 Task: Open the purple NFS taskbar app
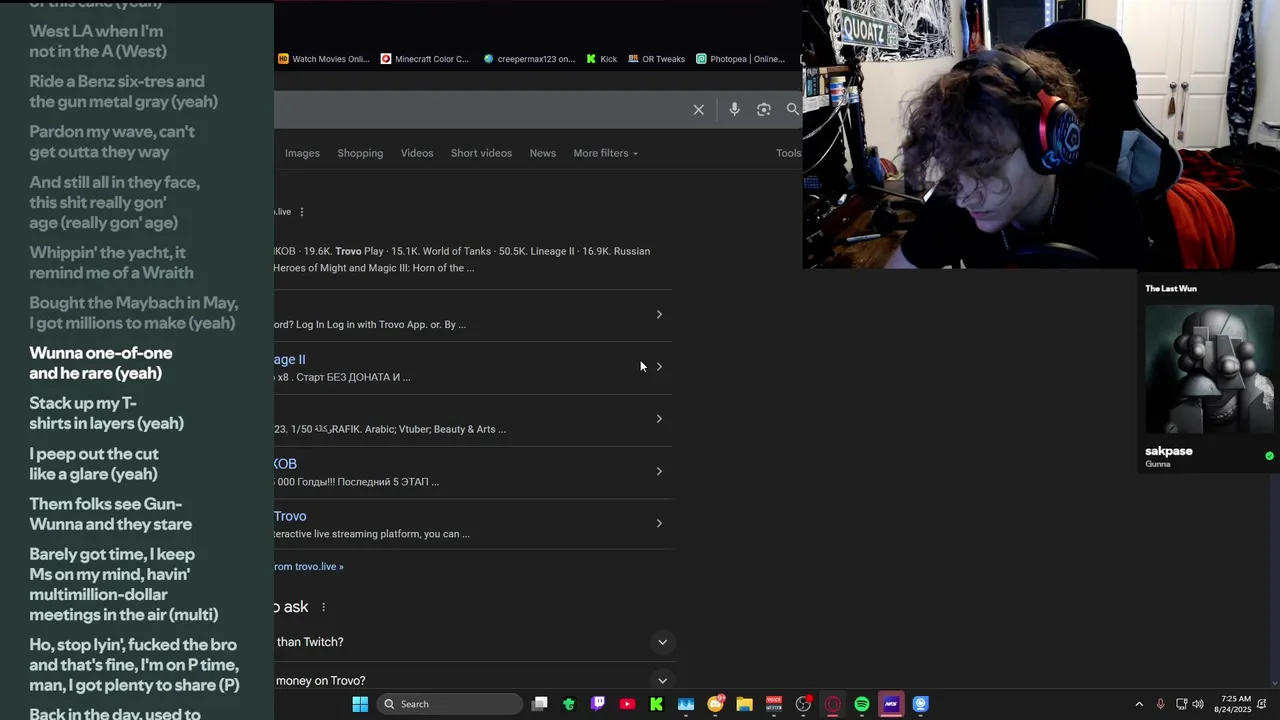891,704
